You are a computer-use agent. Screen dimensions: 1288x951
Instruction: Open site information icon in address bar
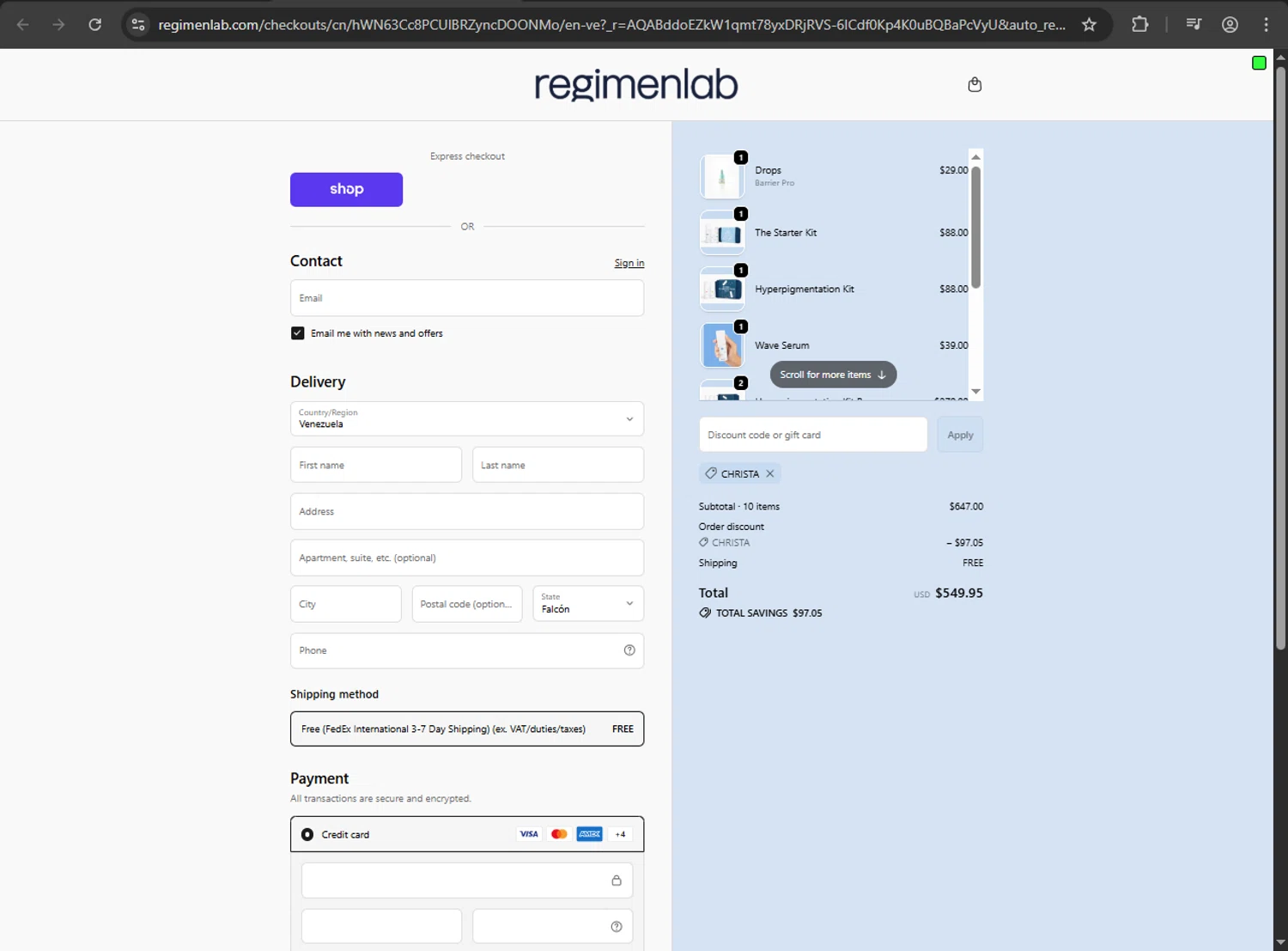[x=138, y=24]
